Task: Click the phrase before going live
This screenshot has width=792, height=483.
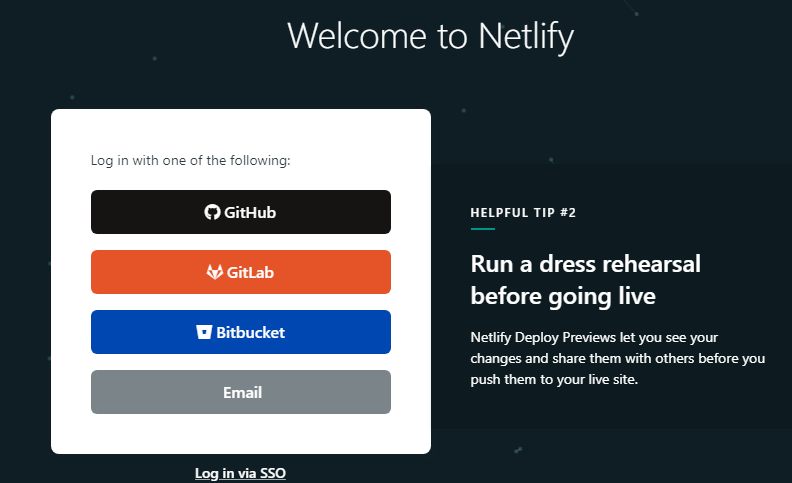Action: [563, 296]
